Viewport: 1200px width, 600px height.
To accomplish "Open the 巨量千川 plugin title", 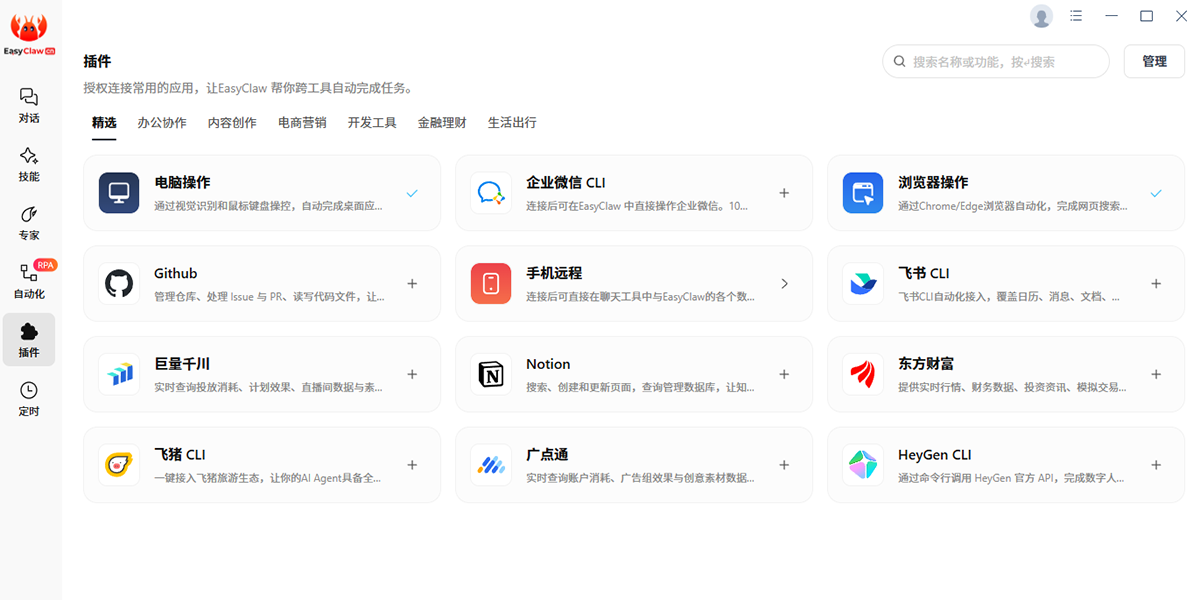I will [182, 364].
